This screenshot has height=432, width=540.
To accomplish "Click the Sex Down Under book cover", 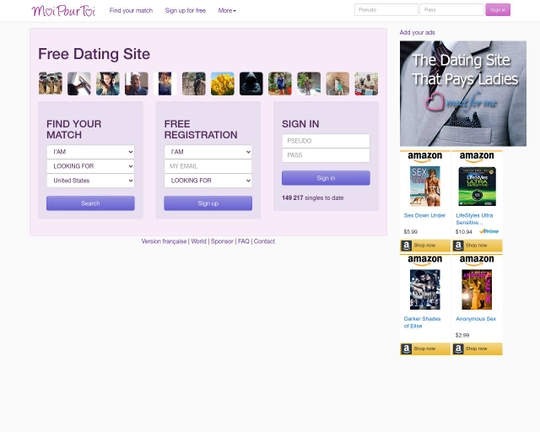I will coord(425,186).
